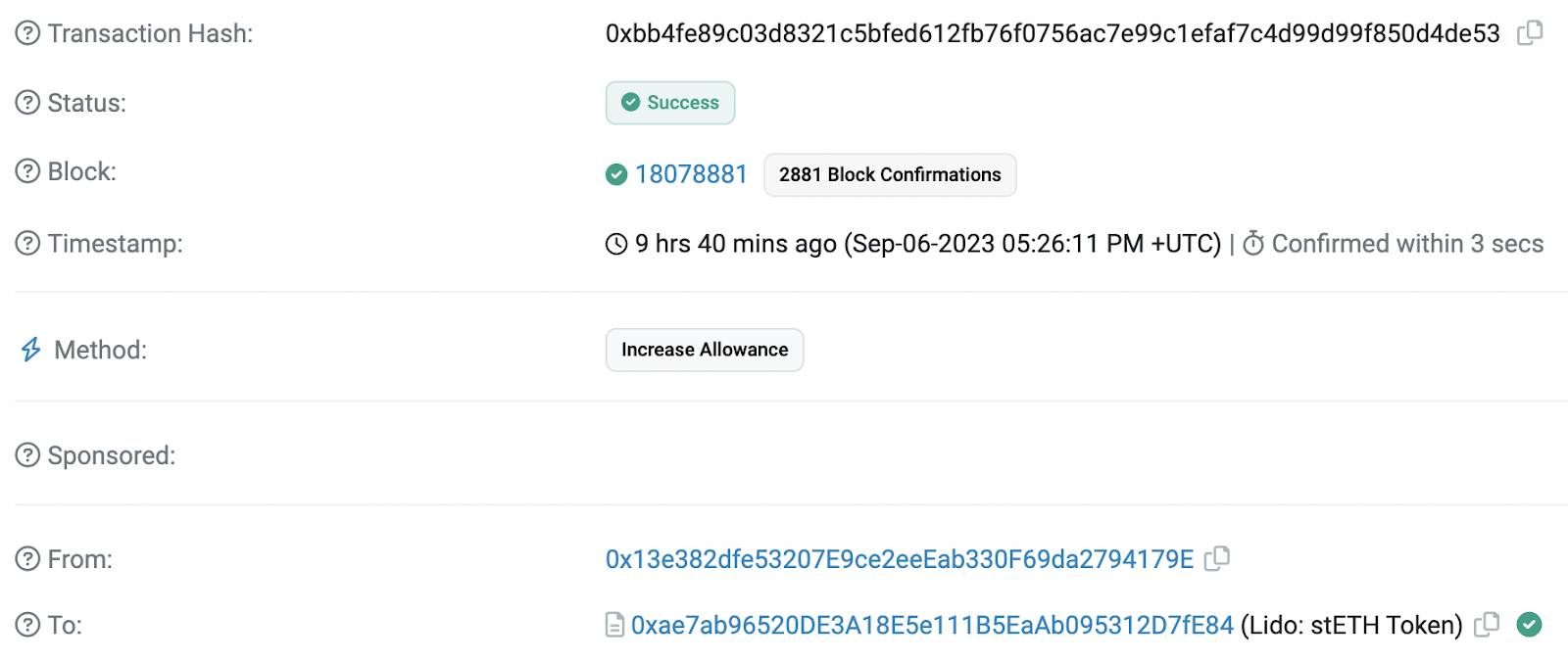
Task: Click the help icon beside Transaction Hash
Action: point(27,33)
